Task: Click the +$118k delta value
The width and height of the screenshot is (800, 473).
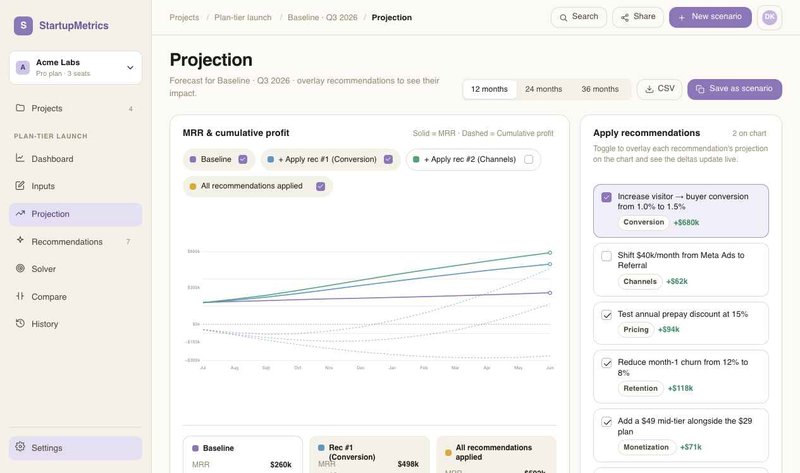Action: pyautogui.click(x=680, y=388)
